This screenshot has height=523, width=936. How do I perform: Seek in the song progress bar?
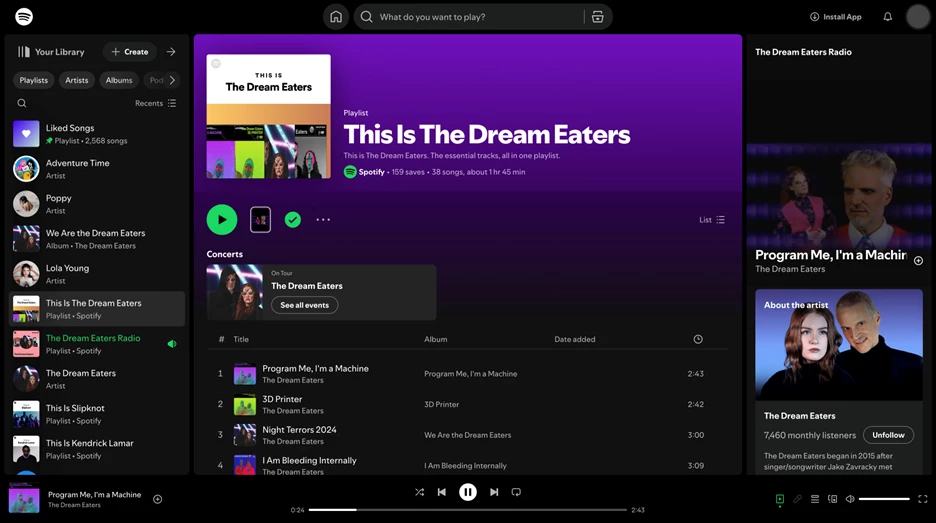pyautogui.click(x=468, y=510)
